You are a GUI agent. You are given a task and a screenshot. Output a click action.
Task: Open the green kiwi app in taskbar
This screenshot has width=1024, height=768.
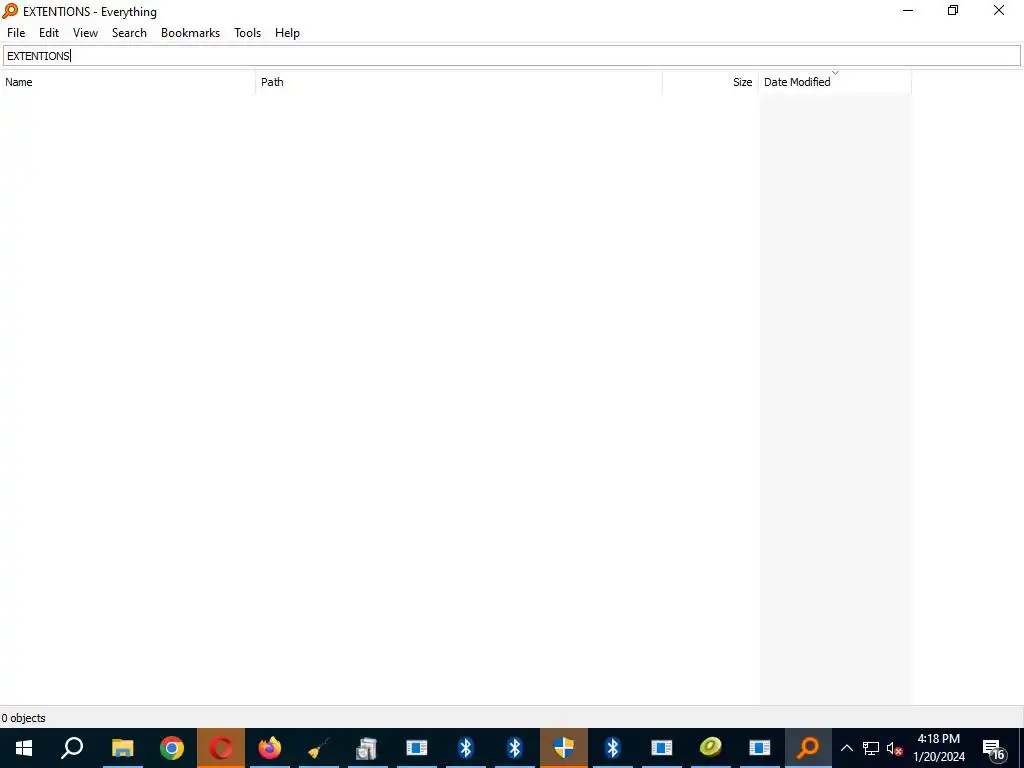(711, 748)
